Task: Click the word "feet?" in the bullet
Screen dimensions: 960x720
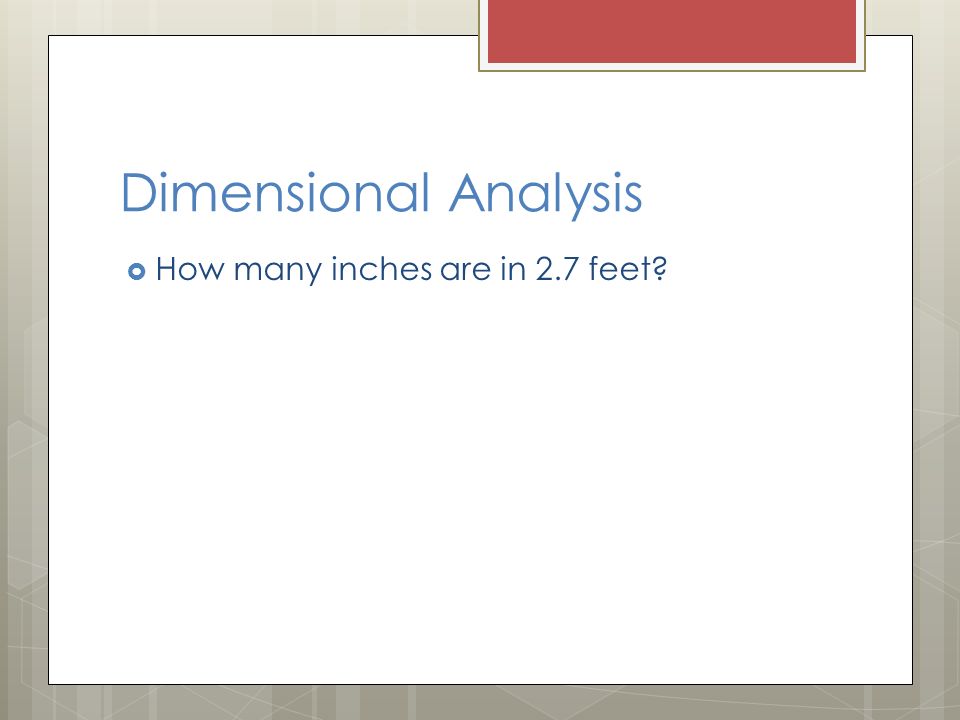Action: click(x=628, y=269)
